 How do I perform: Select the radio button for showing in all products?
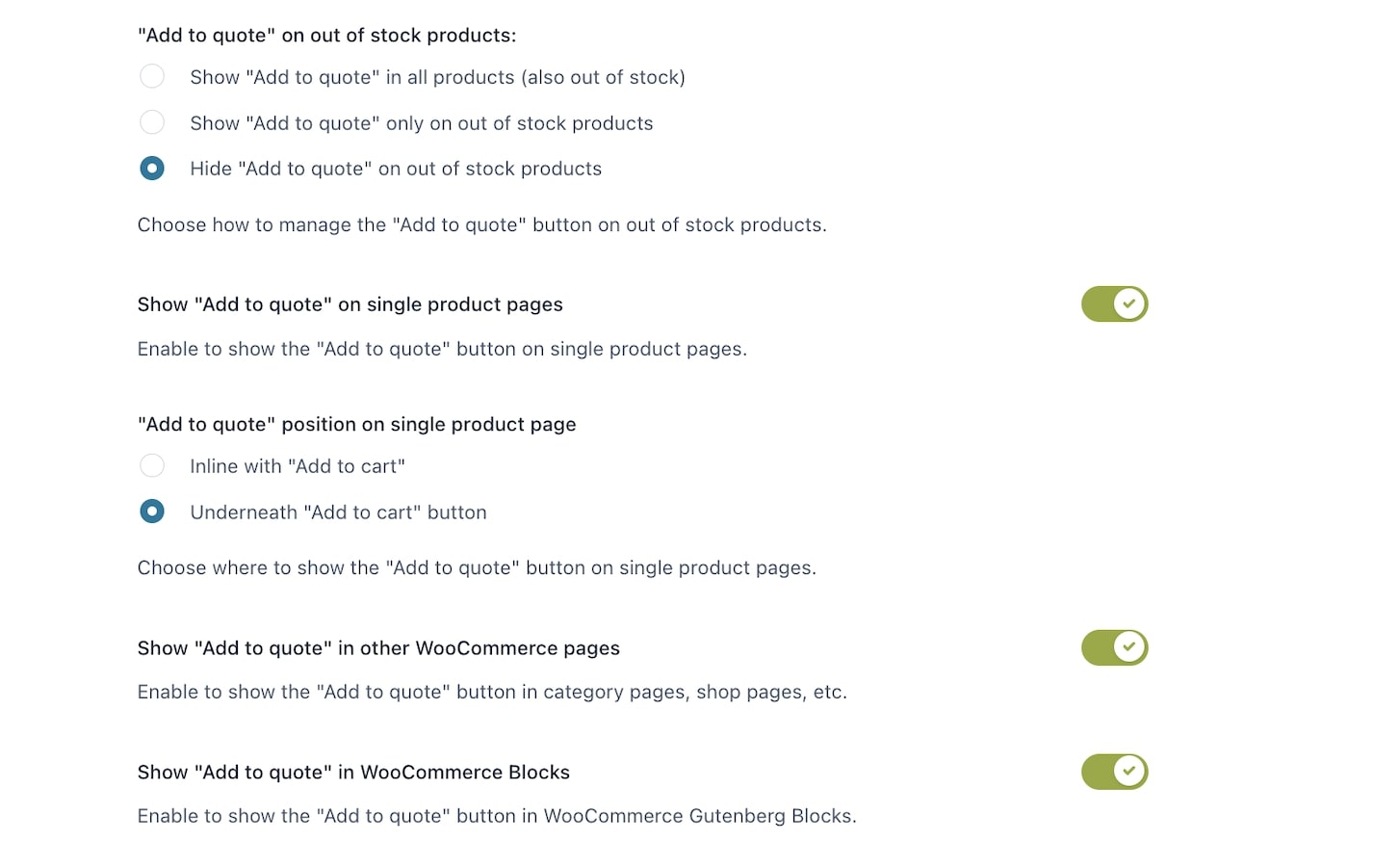pyautogui.click(x=152, y=76)
